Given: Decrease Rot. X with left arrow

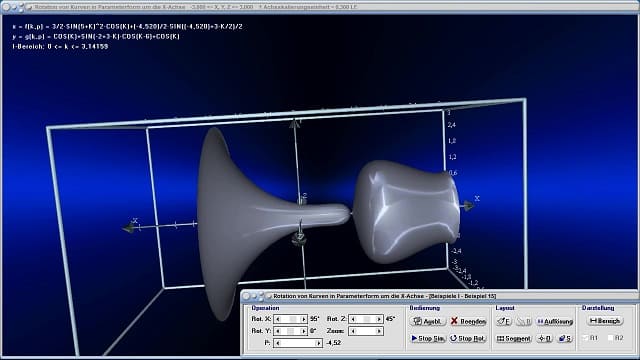Looking at the screenshot, I should point(278,319).
